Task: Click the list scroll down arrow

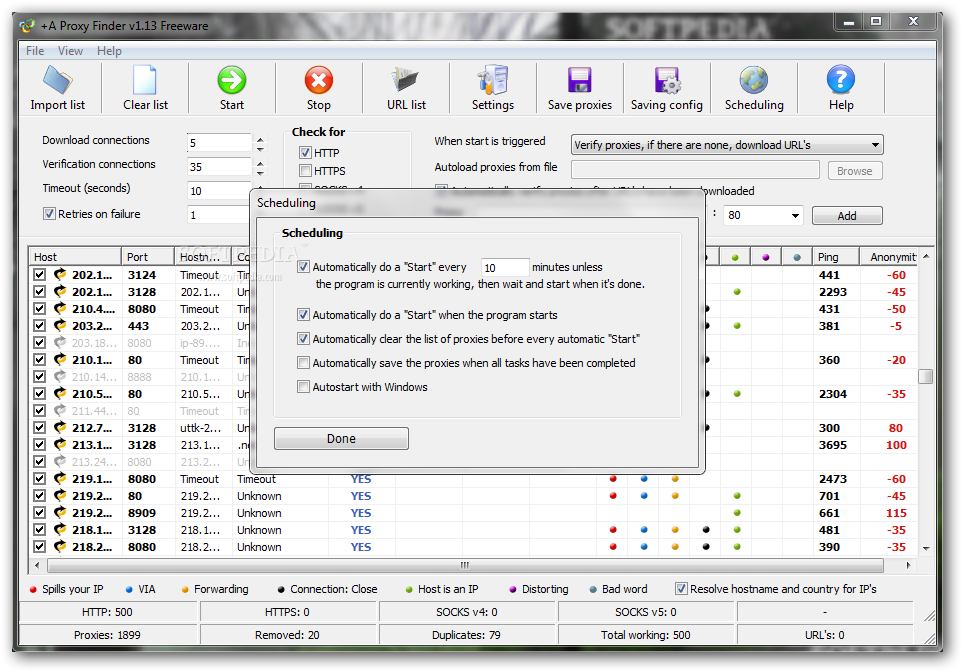Action: (x=926, y=548)
